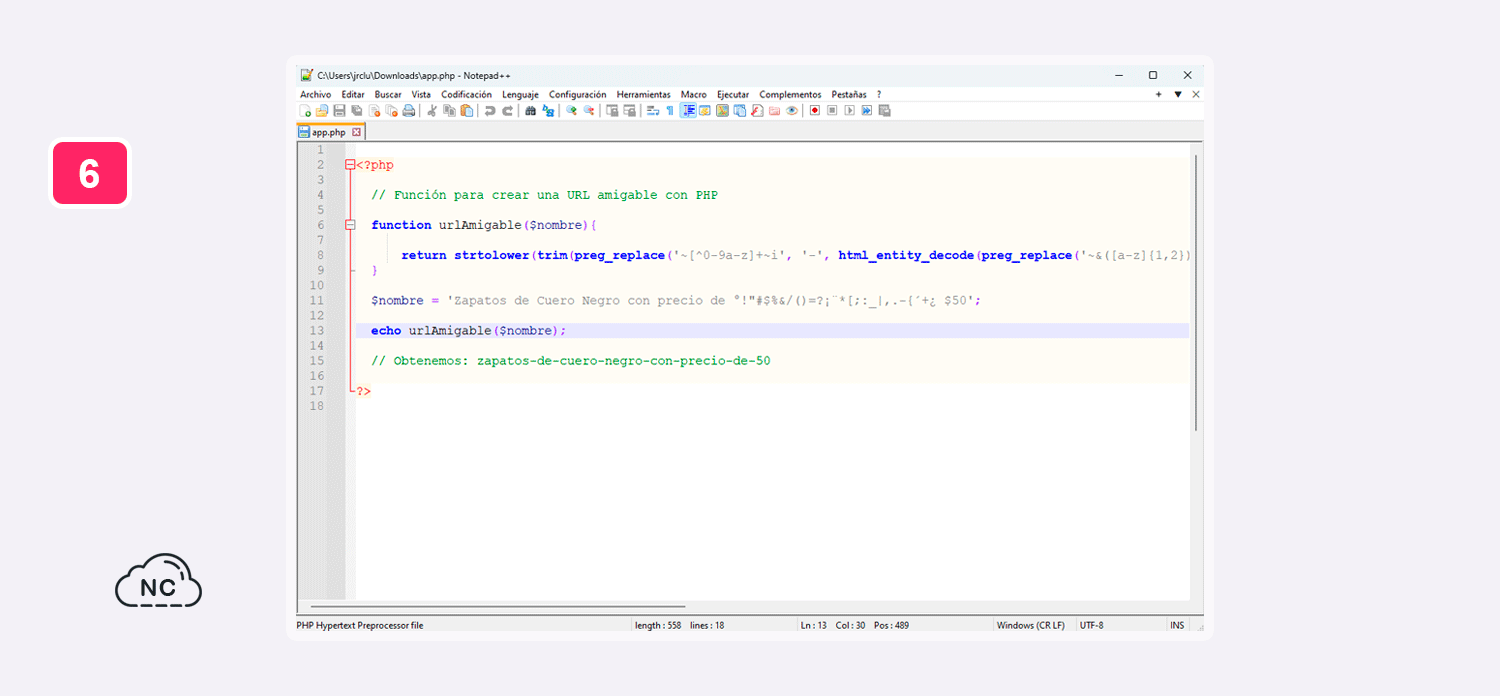Undo the last action via toolbar
The image size is (1500, 696).
[x=490, y=111]
